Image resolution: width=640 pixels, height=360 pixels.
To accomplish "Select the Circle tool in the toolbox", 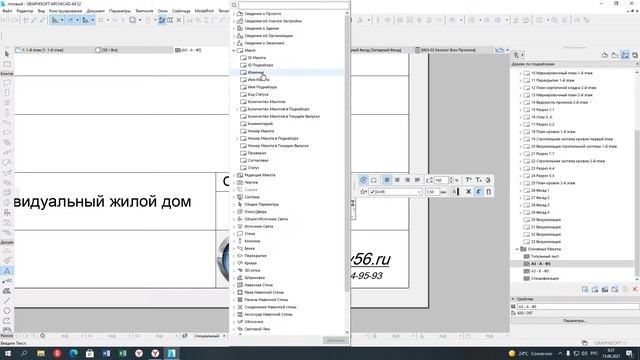I will pyautogui.click(x=7, y=311).
